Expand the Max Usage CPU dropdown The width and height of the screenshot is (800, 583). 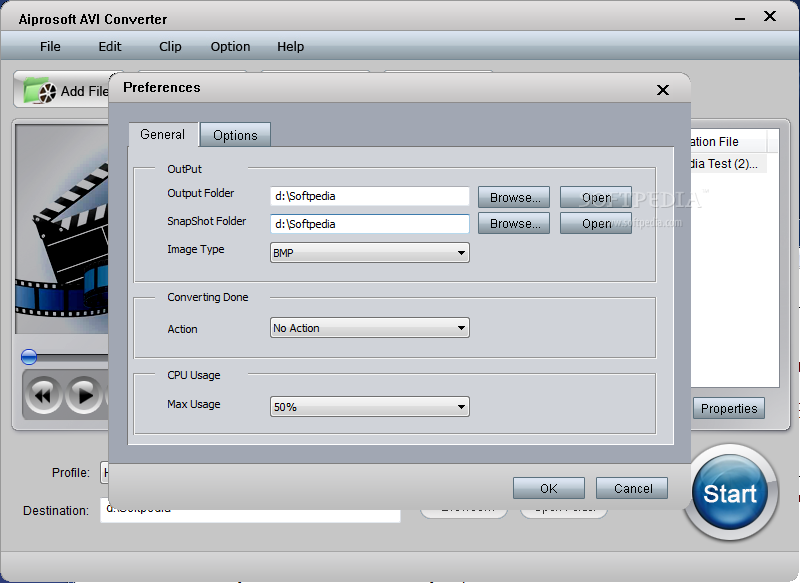[x=369, y=407]
